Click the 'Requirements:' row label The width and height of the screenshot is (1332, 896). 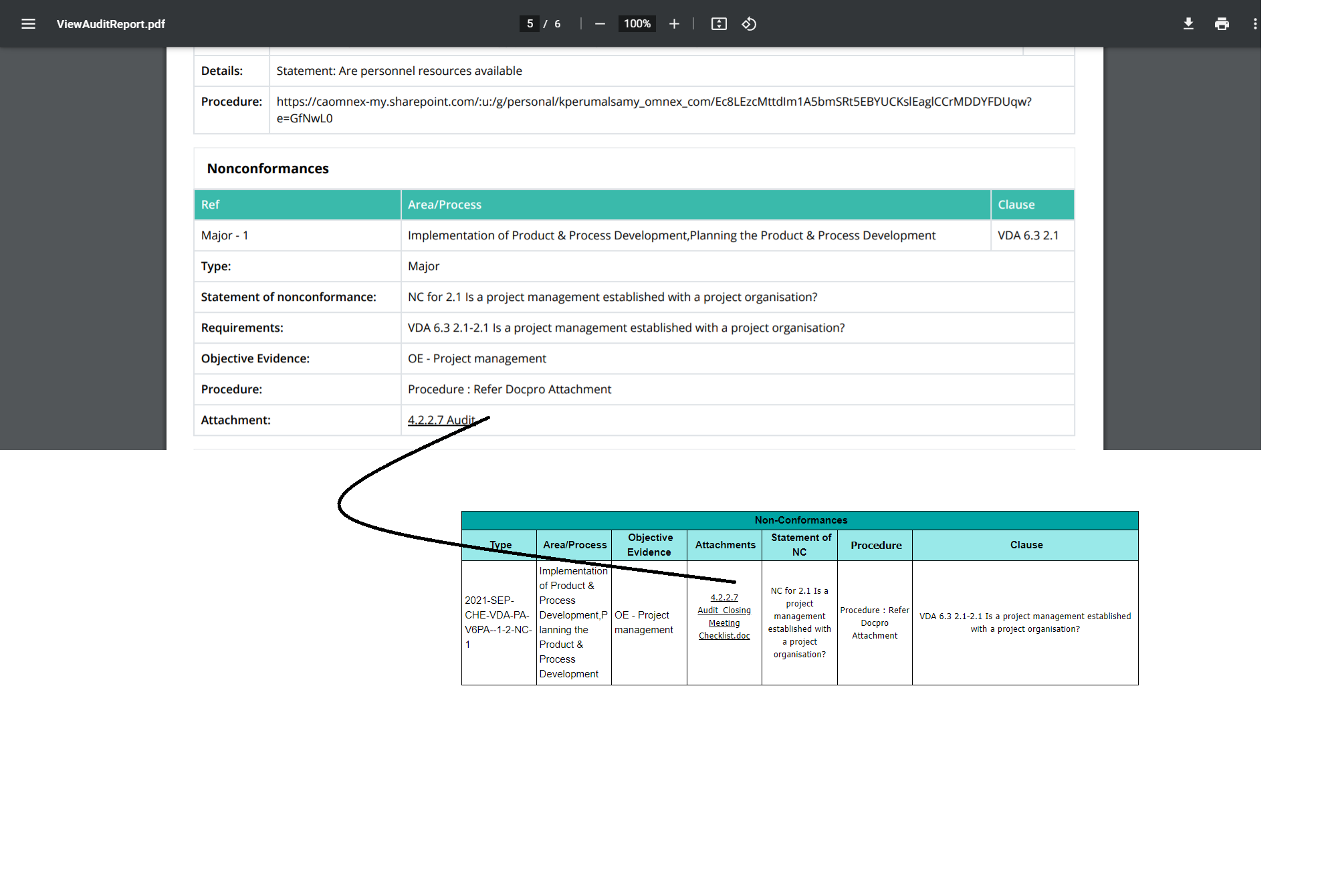pyautogui.click(x=242, y=328)
